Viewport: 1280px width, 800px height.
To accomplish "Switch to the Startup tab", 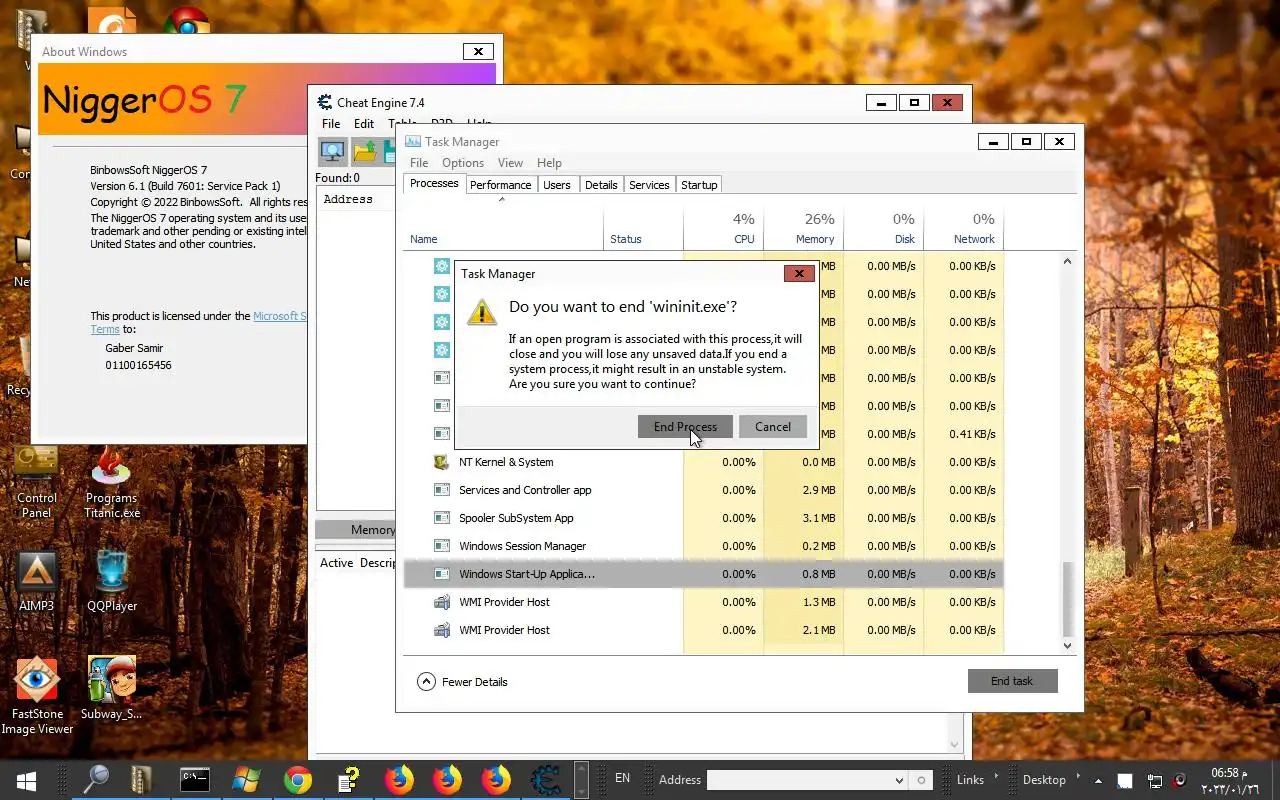I will tap(699, 185).
